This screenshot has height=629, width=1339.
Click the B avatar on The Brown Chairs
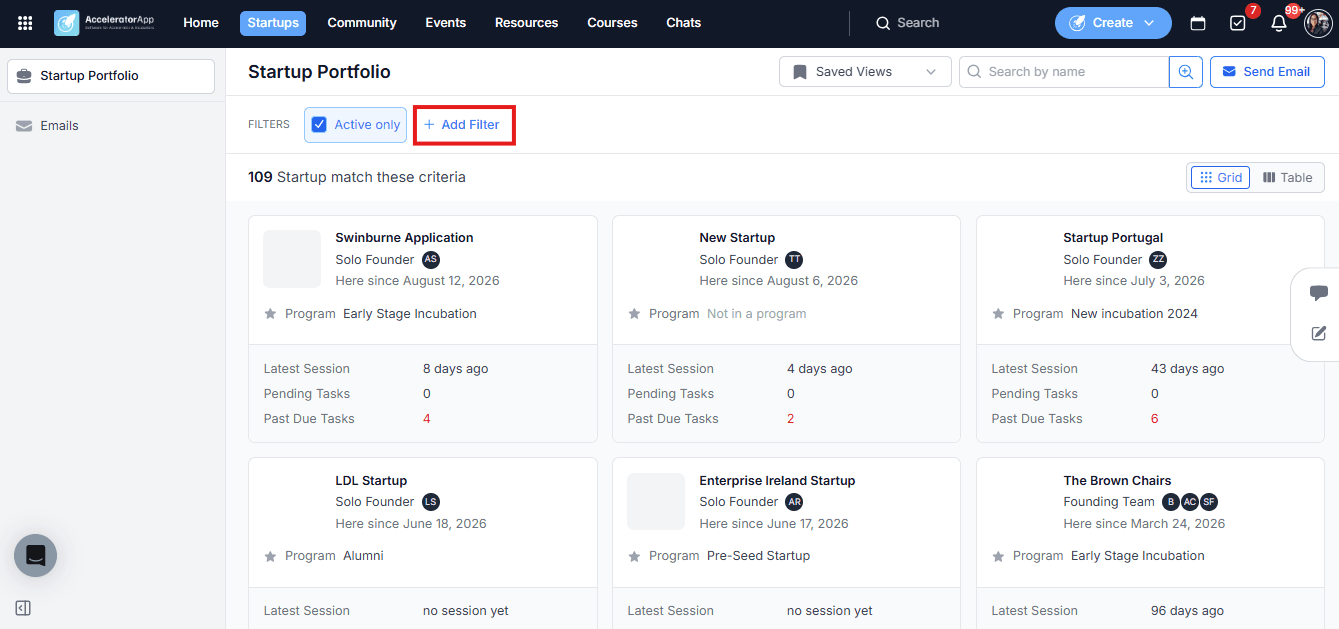pyautogui.click(x=1171, y=502)
